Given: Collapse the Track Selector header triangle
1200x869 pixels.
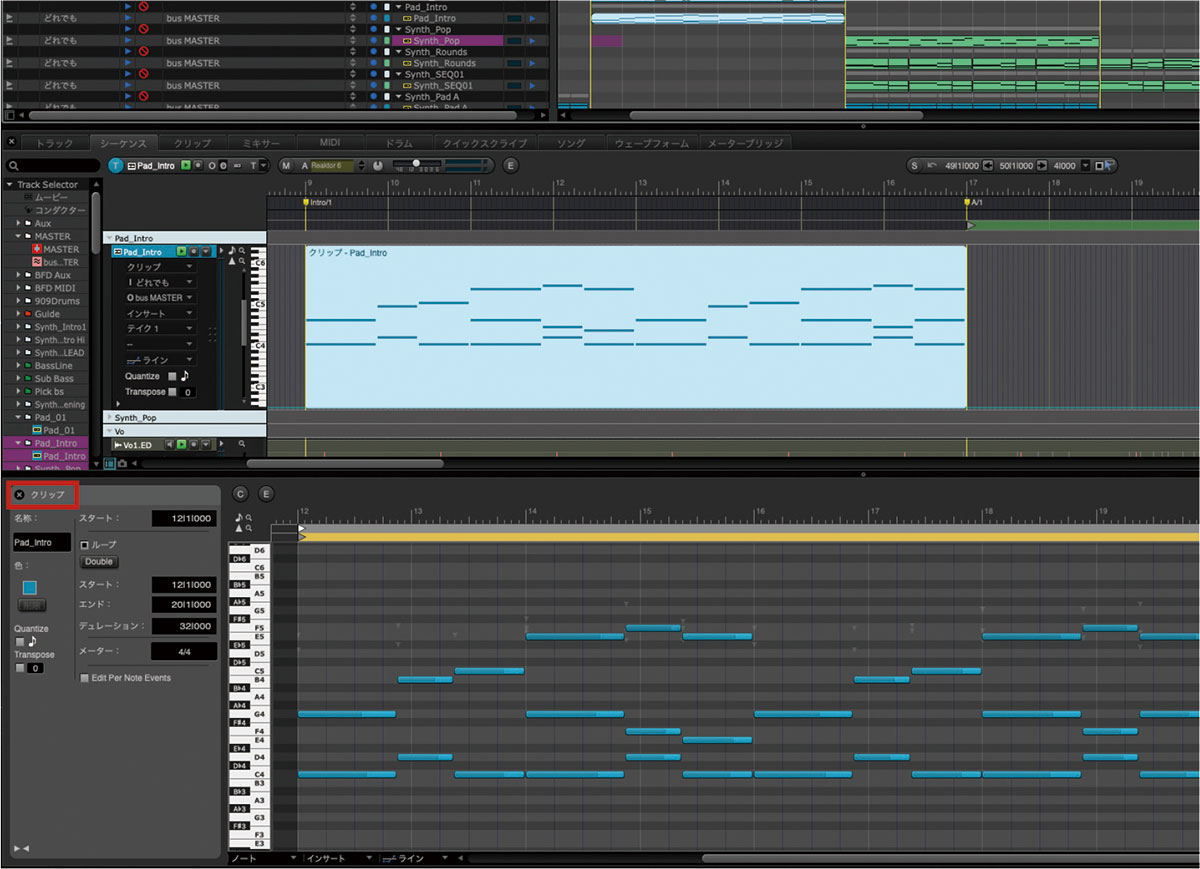Looking at the screenshot, I should (10, 185).
